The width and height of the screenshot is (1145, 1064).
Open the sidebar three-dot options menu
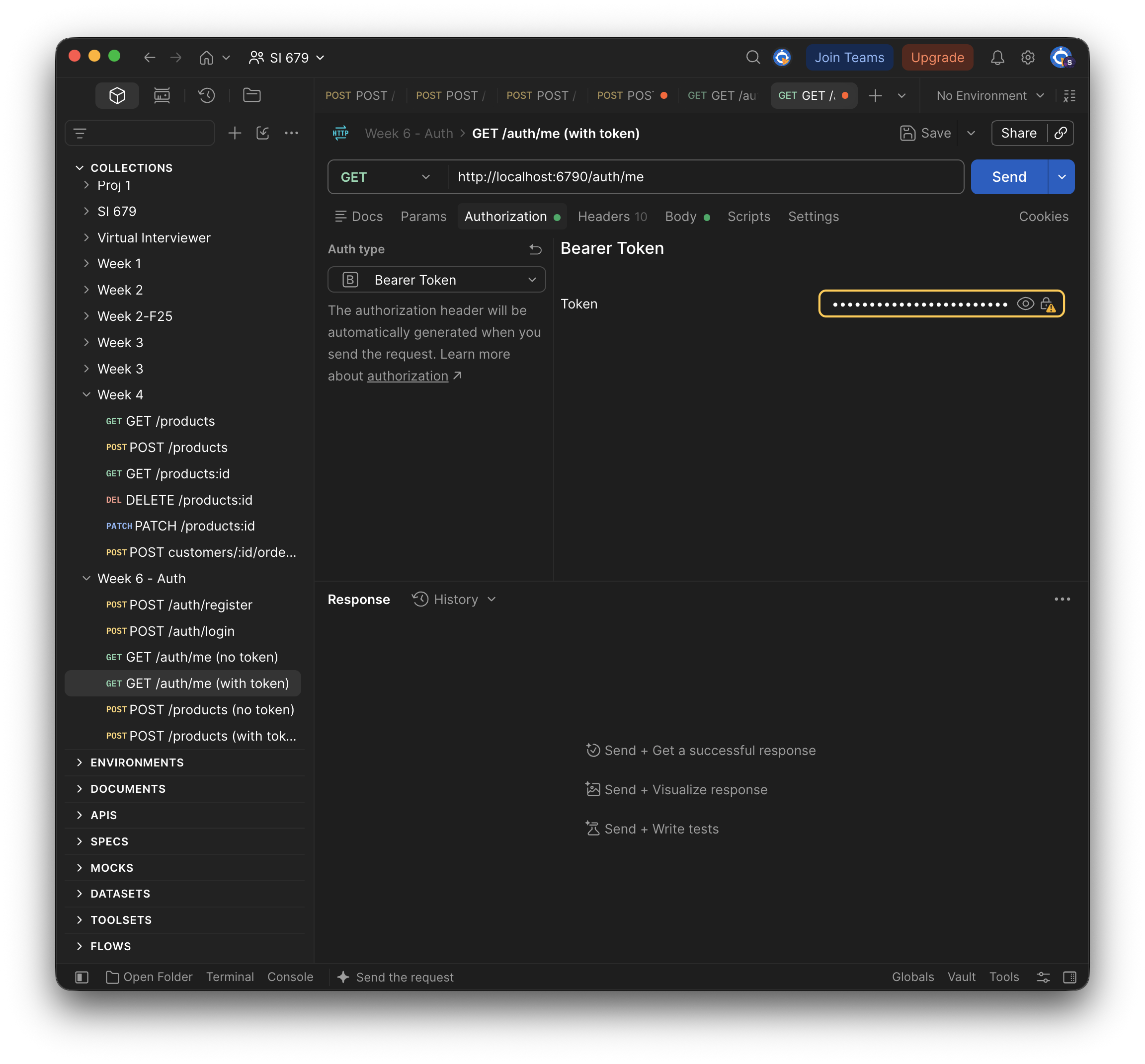pos(291,134)
